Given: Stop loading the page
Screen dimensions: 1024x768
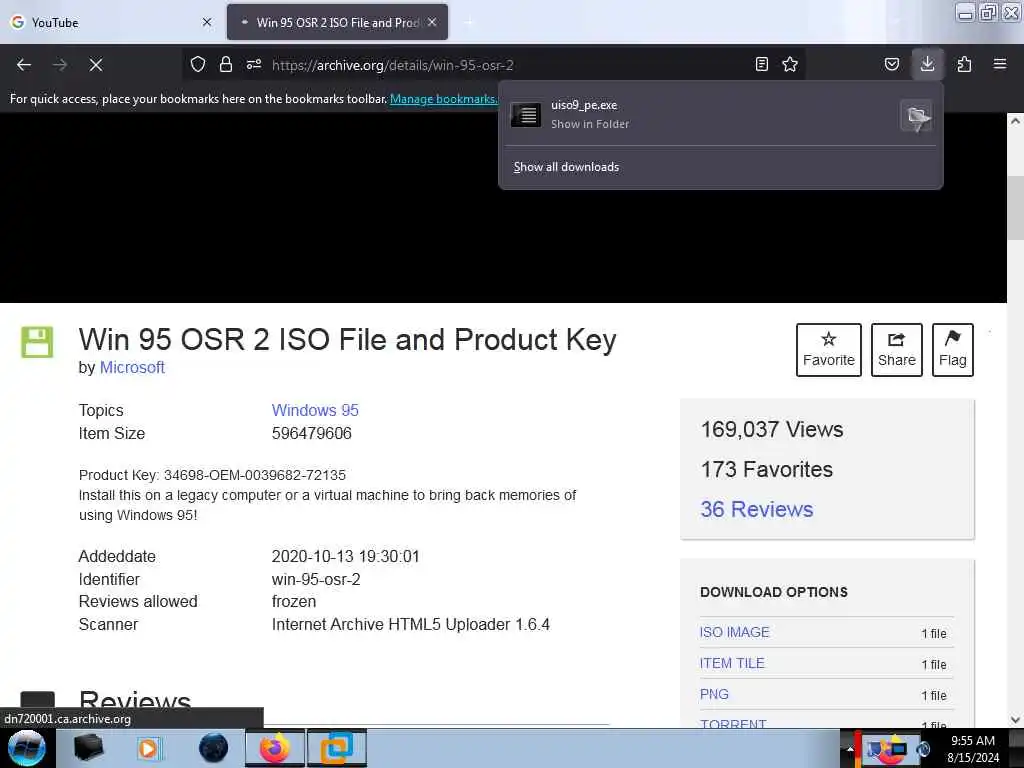Looking at the screenshot, I should [x=95, y=65].
